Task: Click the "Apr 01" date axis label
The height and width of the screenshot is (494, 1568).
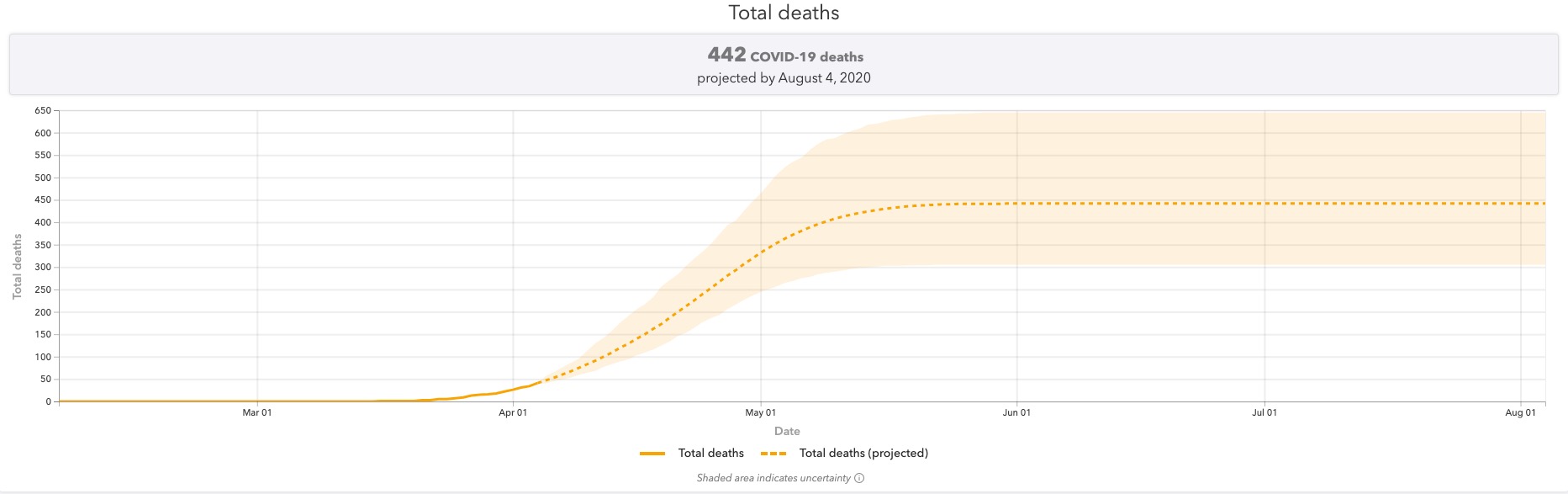Action: [x=513, y=412]
